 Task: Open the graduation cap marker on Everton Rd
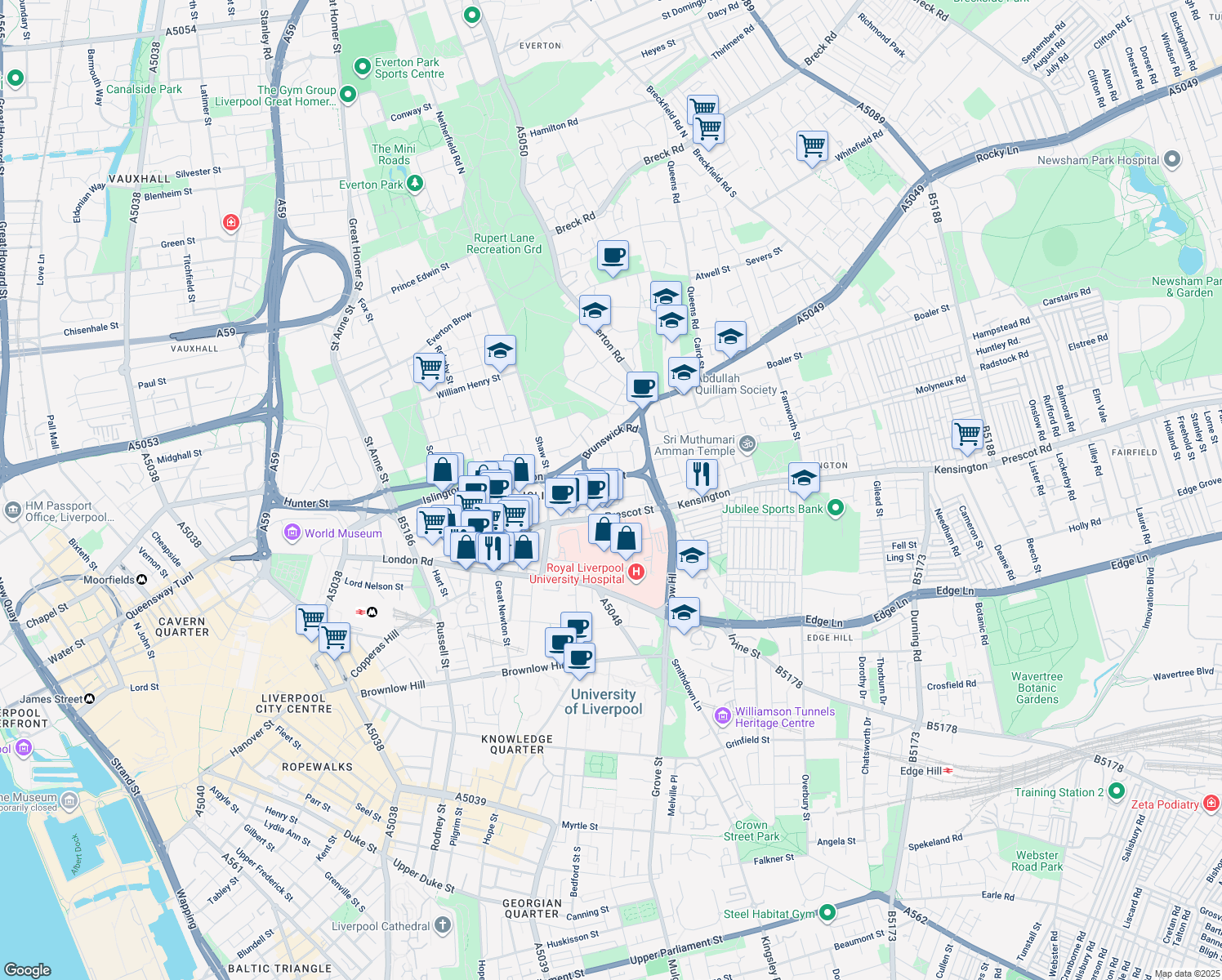coord(595,312)
